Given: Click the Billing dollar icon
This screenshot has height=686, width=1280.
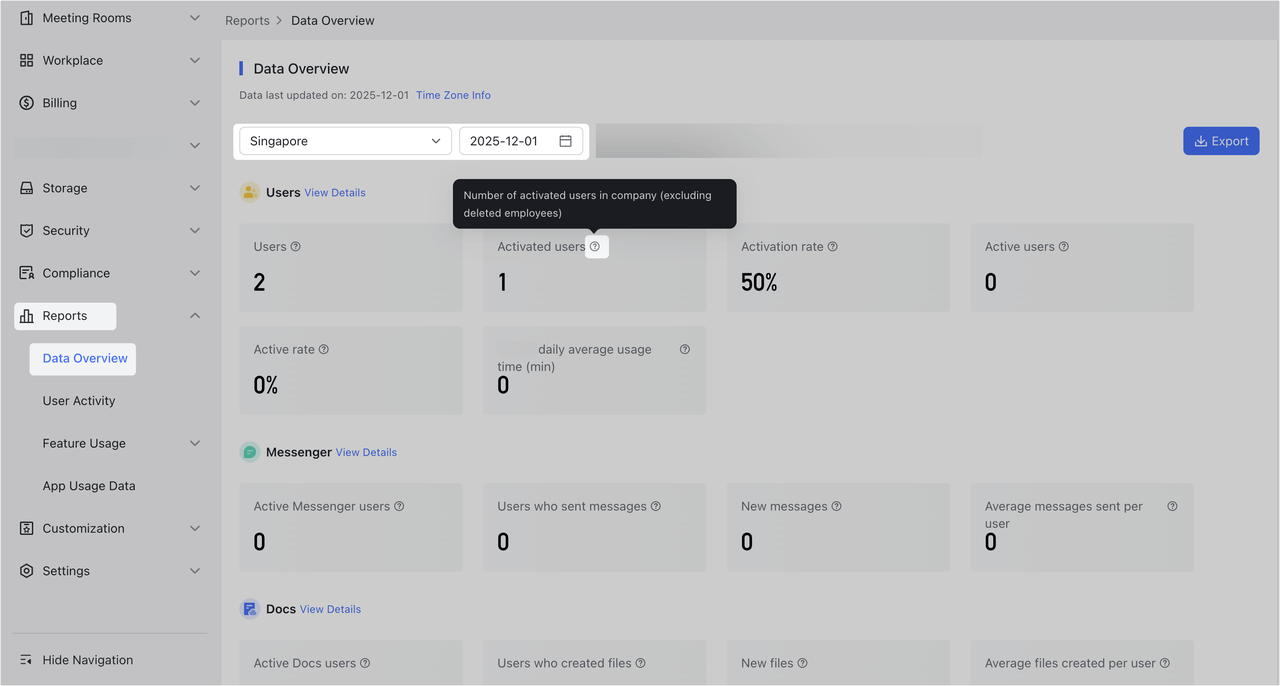Looking at the screenshot, I should tap(27, 103).
